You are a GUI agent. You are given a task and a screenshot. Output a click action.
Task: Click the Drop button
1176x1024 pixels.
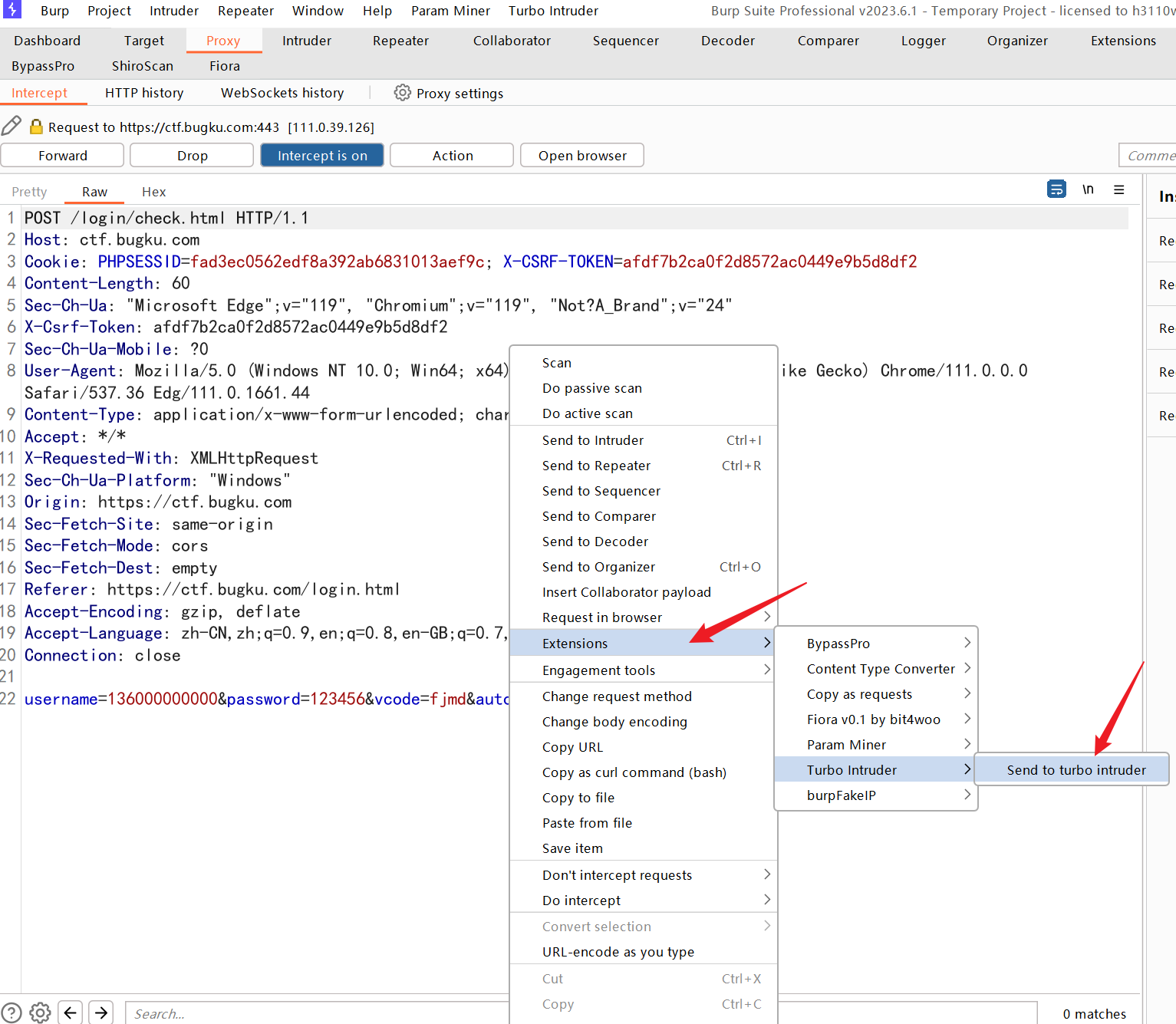[x=192, y=156]
